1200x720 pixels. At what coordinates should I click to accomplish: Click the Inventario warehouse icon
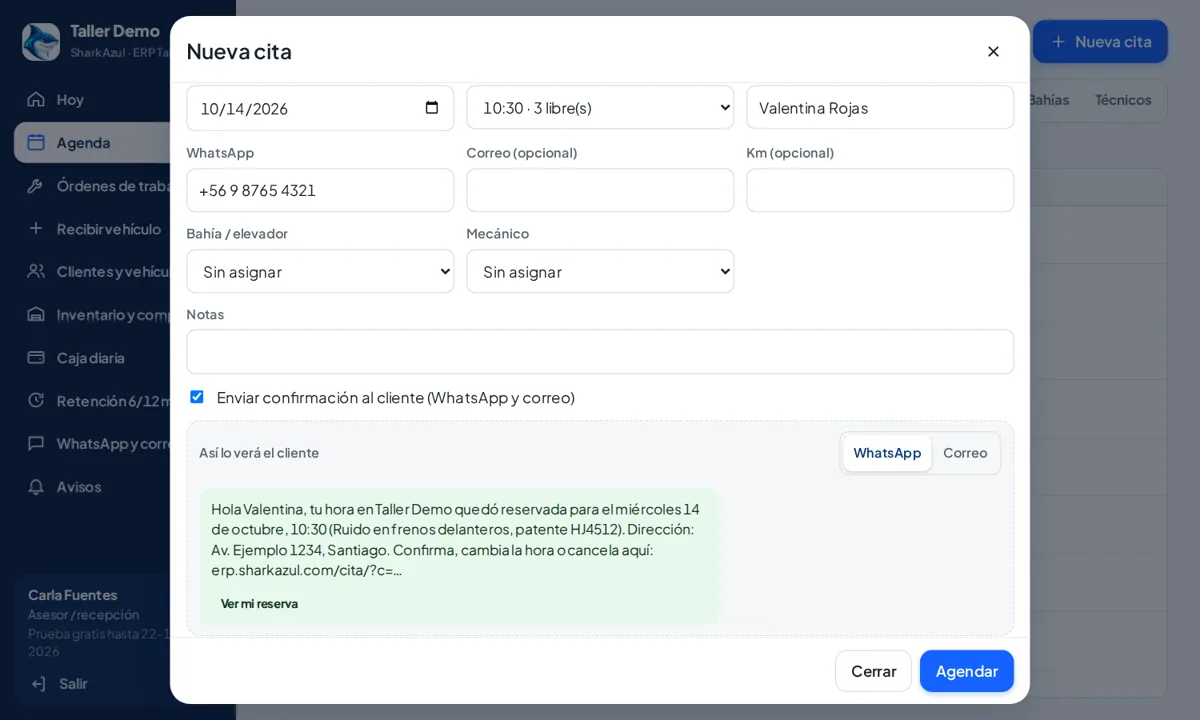pos(36,314)
